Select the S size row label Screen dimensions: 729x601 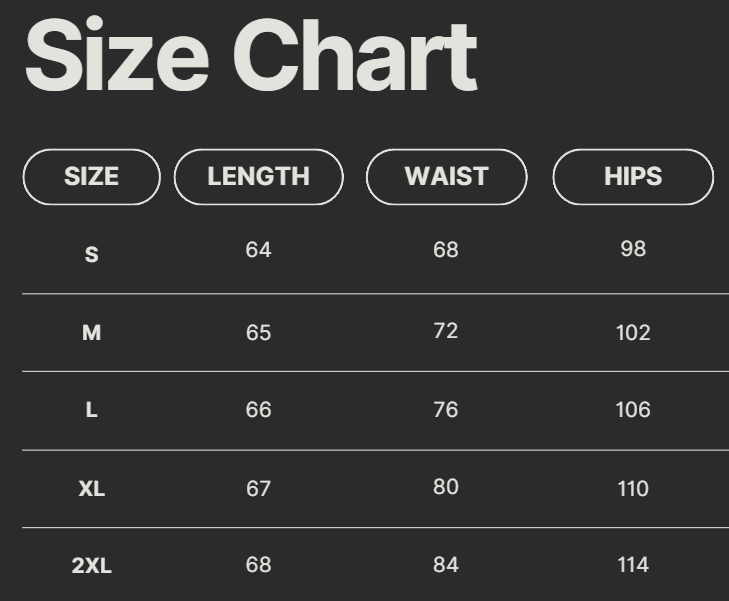[91, 254]
